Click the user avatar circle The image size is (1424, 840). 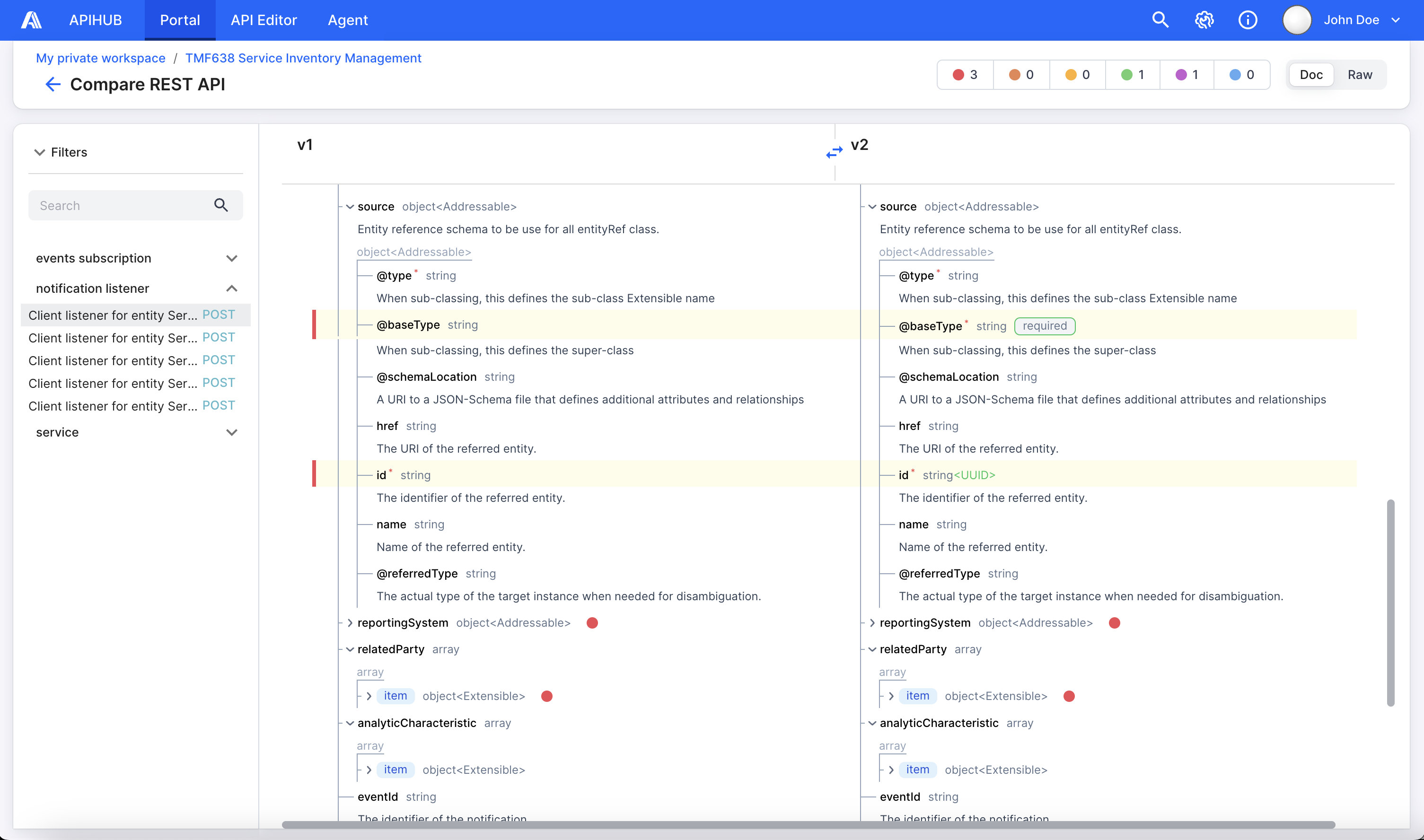point(1296,20)
